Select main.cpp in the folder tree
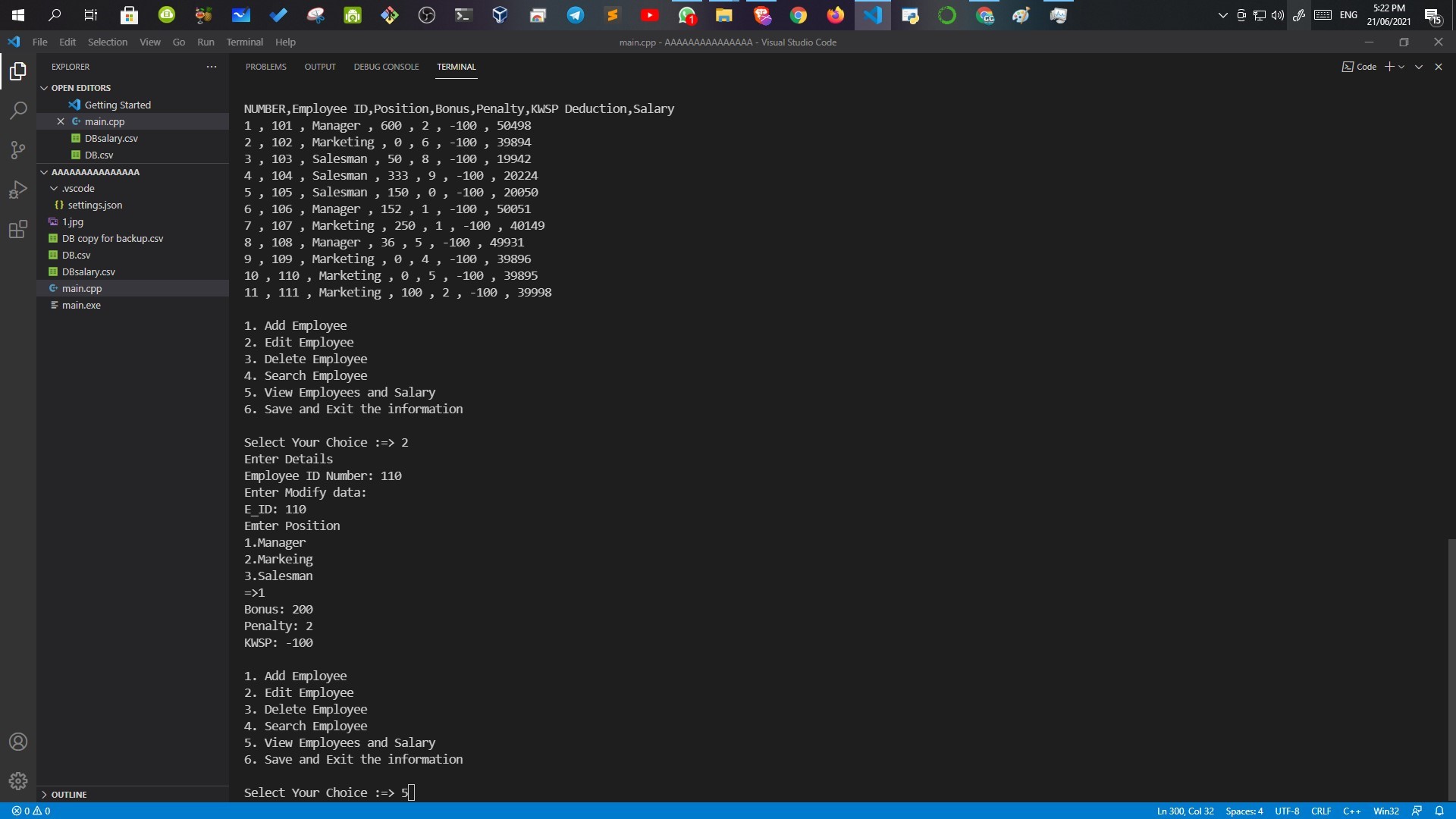This screenshot has width=1456, height=819. (x=82, y=288)
